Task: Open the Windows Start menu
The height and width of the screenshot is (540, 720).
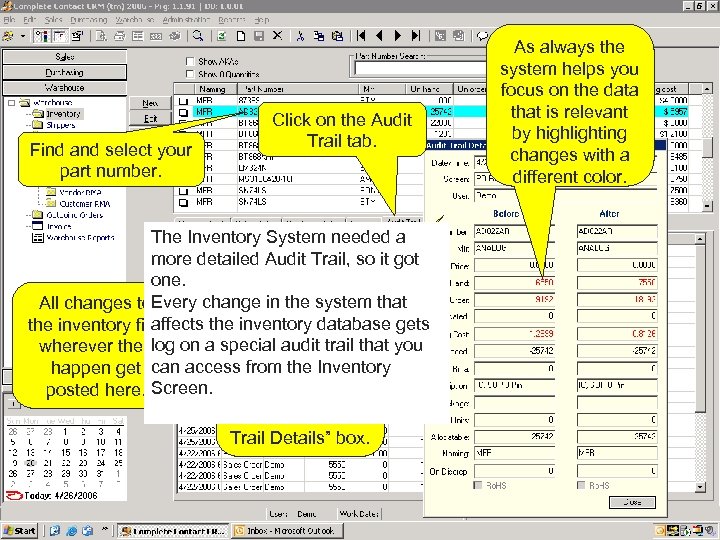Action: point(20,531)
